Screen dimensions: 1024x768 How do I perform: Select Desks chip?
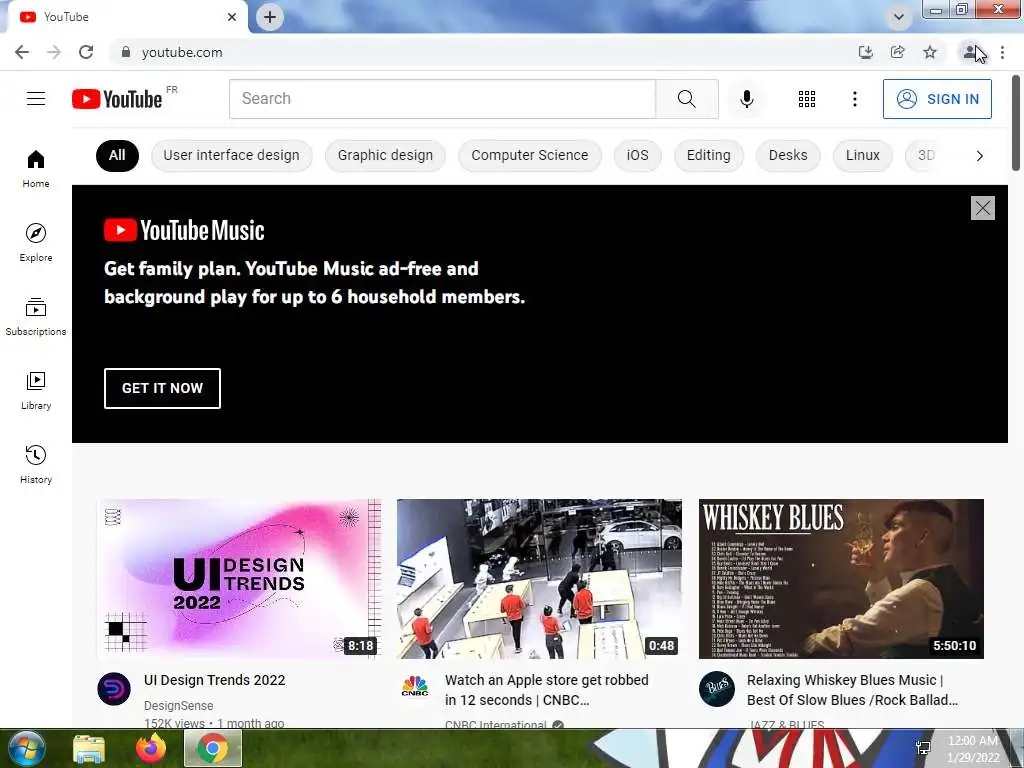pyautogui.click(x=788, y=155)
